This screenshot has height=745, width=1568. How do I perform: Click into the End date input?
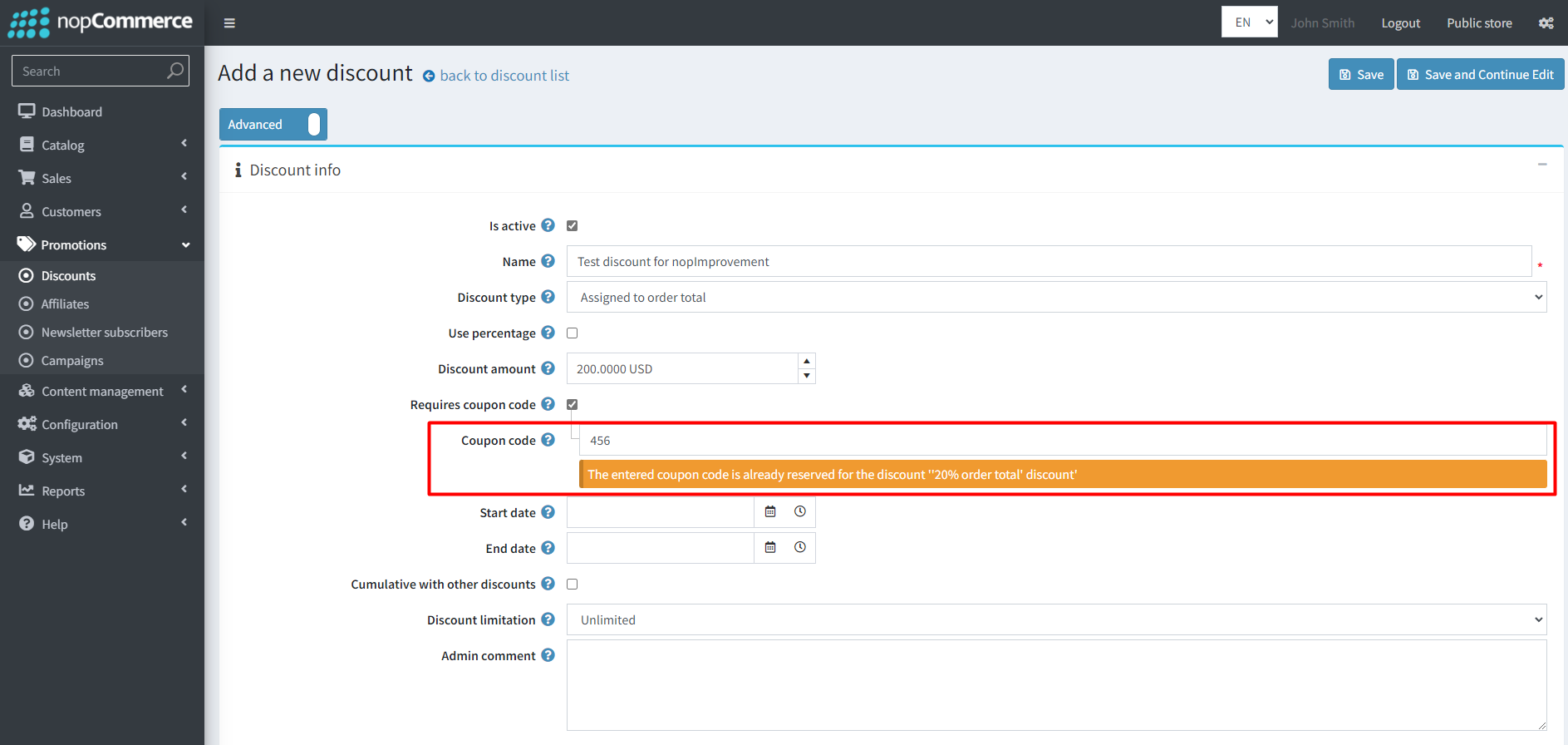(x=660, y=548)
